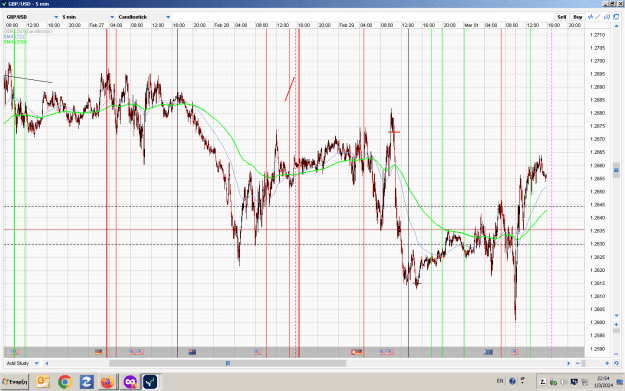Click the horizontal zoom slider handle
Viewport: 625px width, 391px height.
tap(584, 363)
